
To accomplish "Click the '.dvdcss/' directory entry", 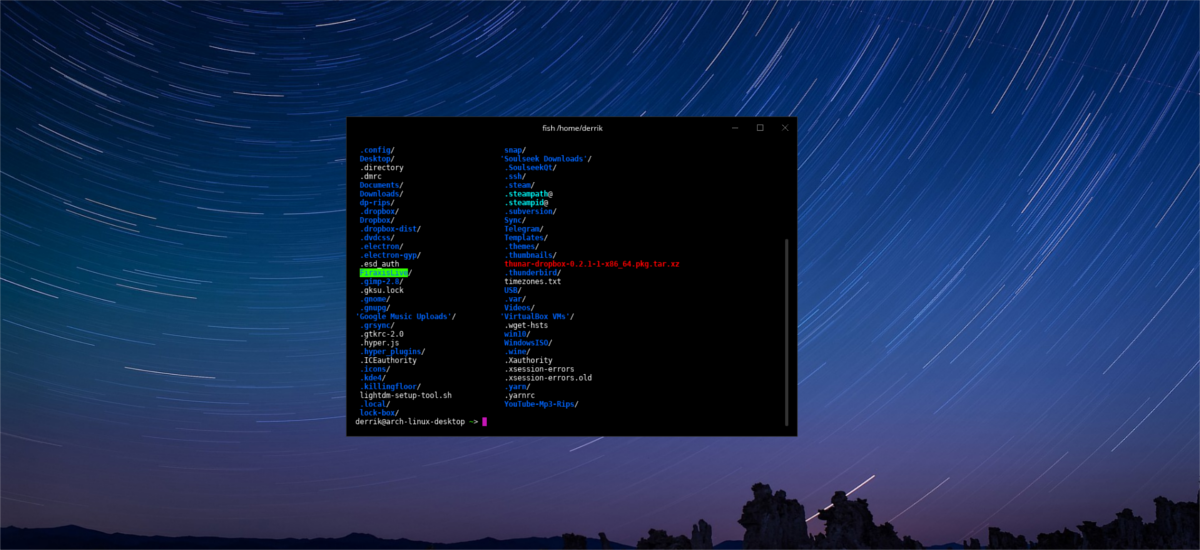I will click(377, 238).
